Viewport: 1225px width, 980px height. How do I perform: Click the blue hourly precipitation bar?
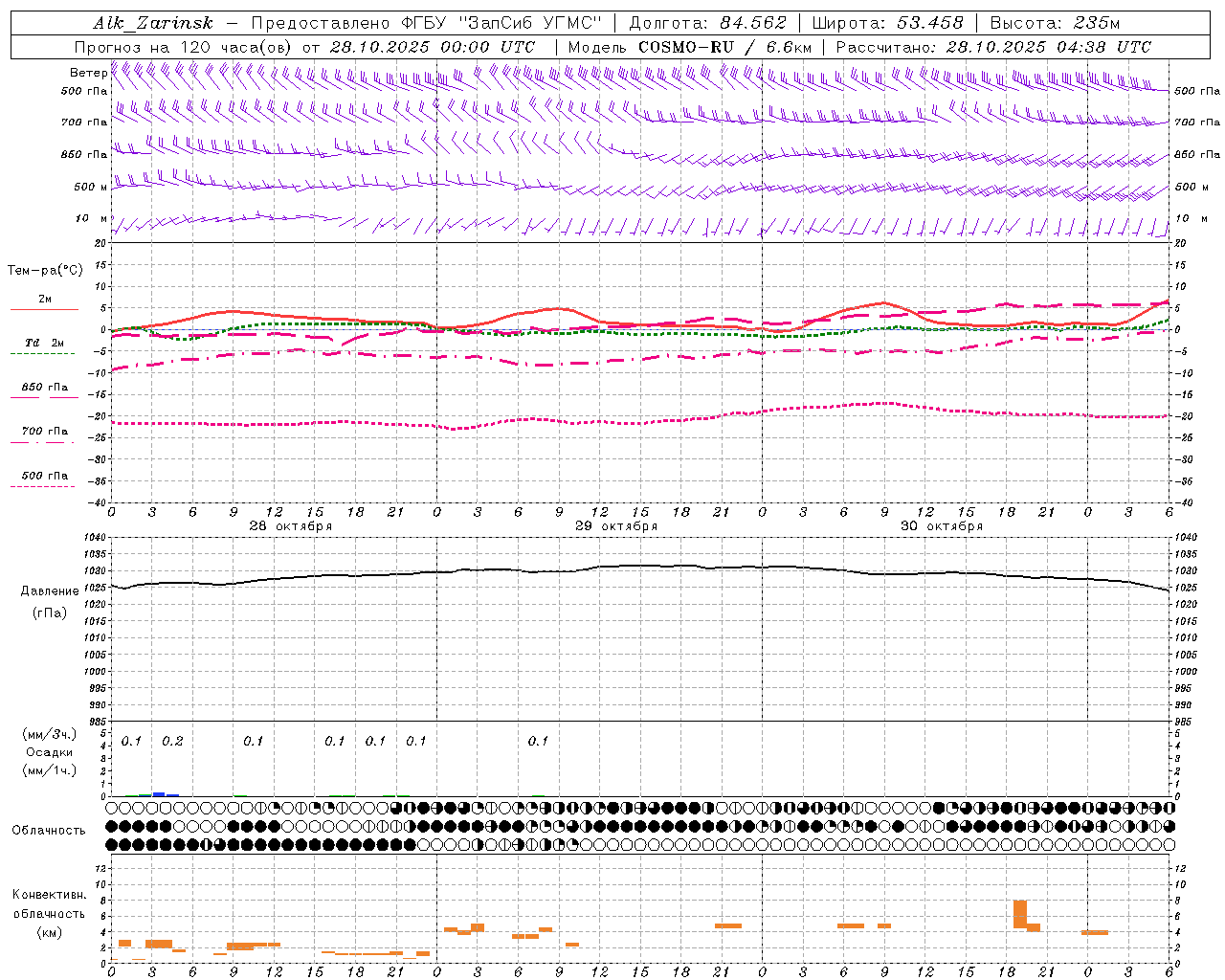(x=159, y=793)
